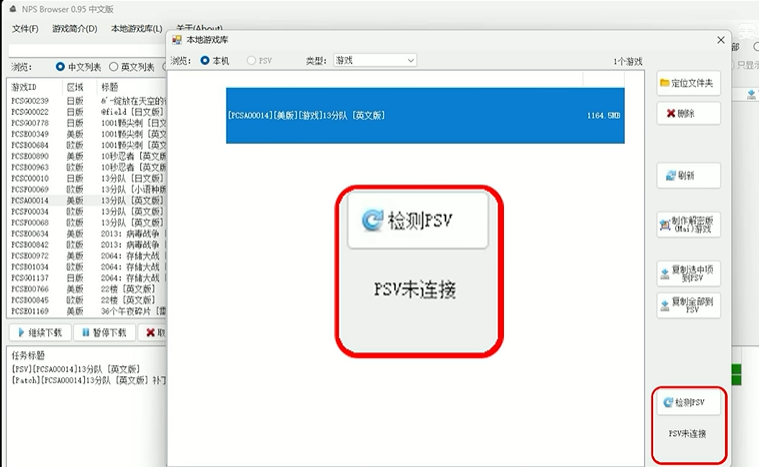
Task: Open the 类型 dropdown showing 游戏
Action: pos(375,60)
